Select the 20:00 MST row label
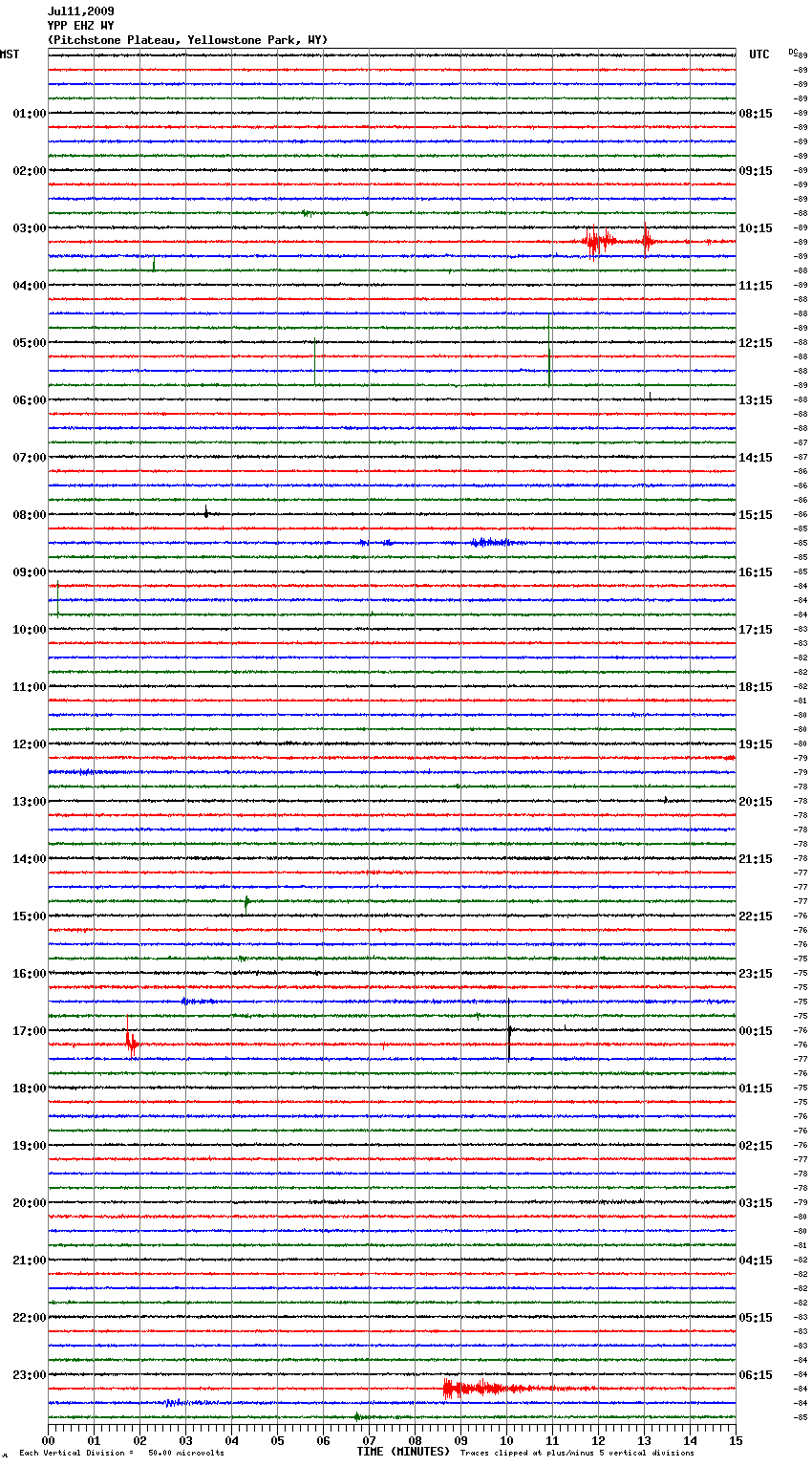Viewport: 812px width, 1466px height. tap(30, 1203)
